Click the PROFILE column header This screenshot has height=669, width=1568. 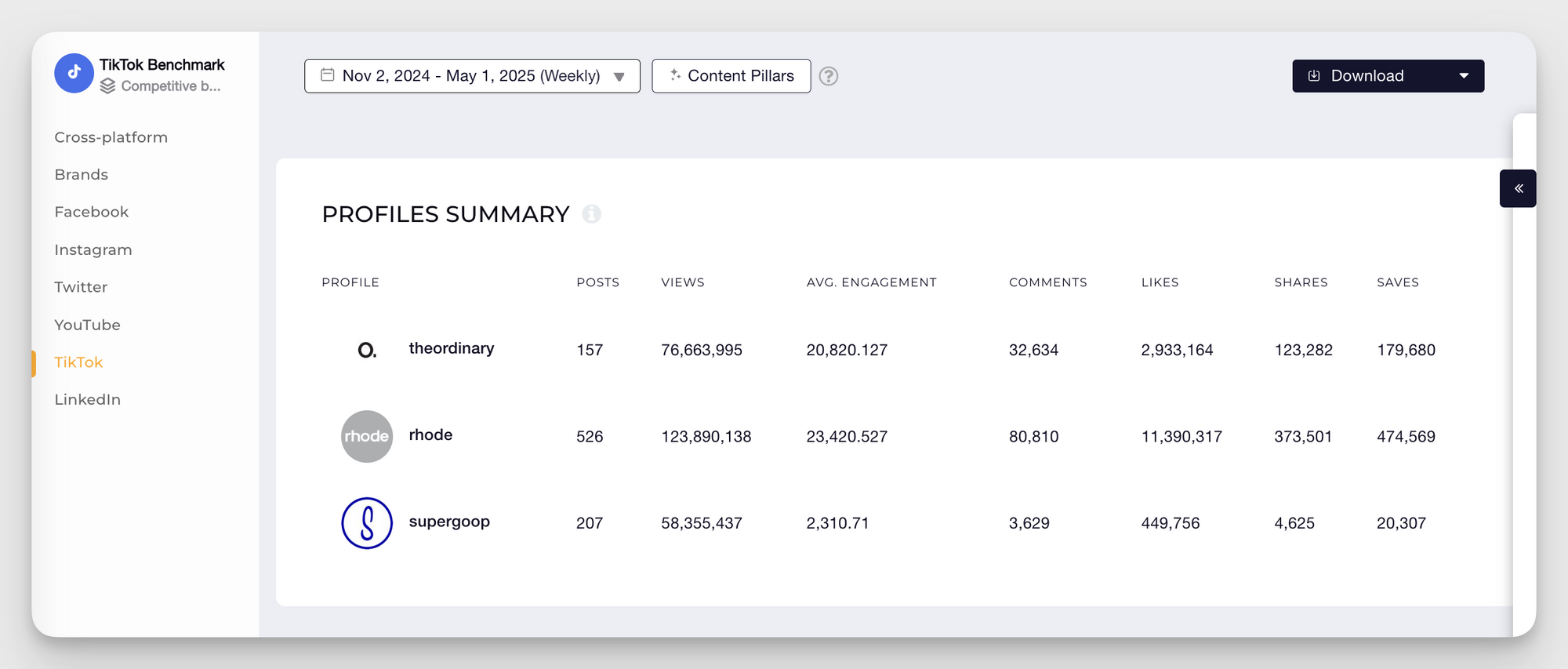click(x=350, y=282)
